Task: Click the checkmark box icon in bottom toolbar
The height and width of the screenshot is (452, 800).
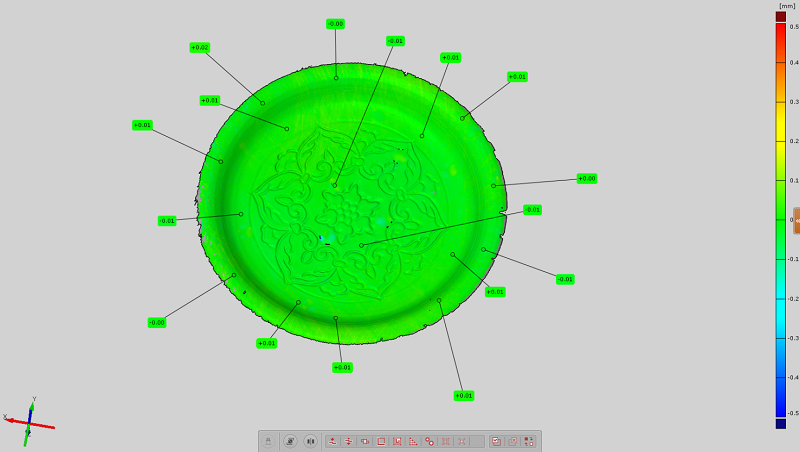Action: point(496,441)
